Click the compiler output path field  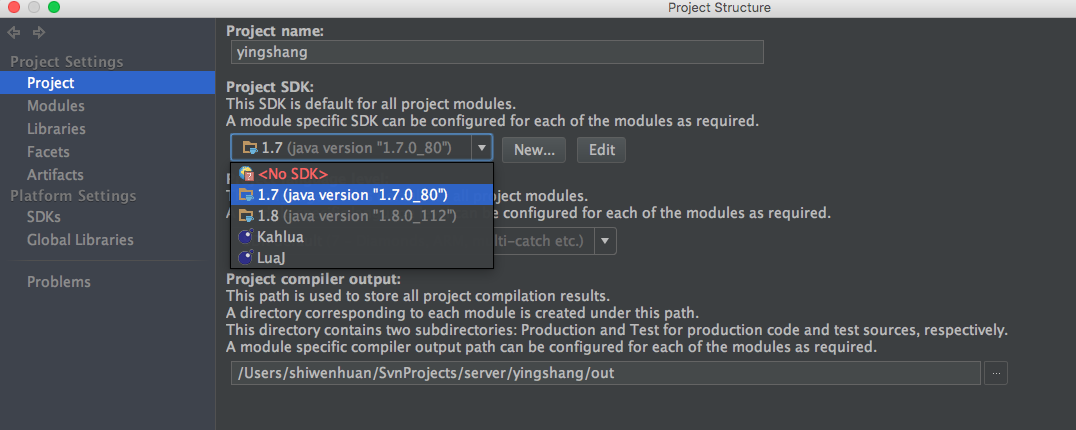[x=604, y=373]
